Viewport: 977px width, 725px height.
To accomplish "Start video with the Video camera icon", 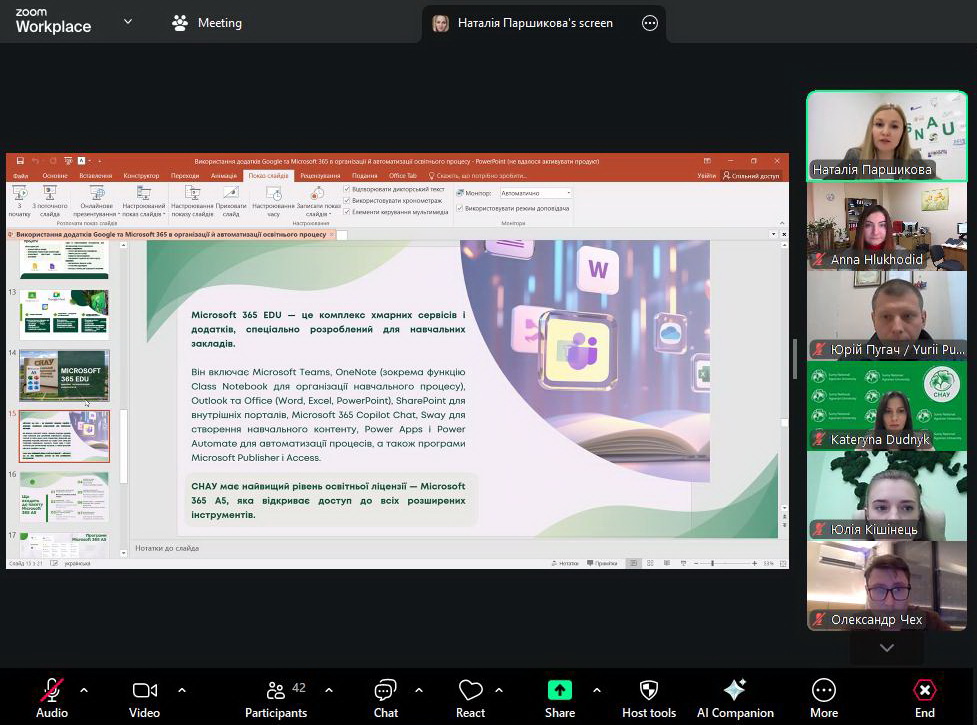I will pyautogui.click(x=145, y=691).
